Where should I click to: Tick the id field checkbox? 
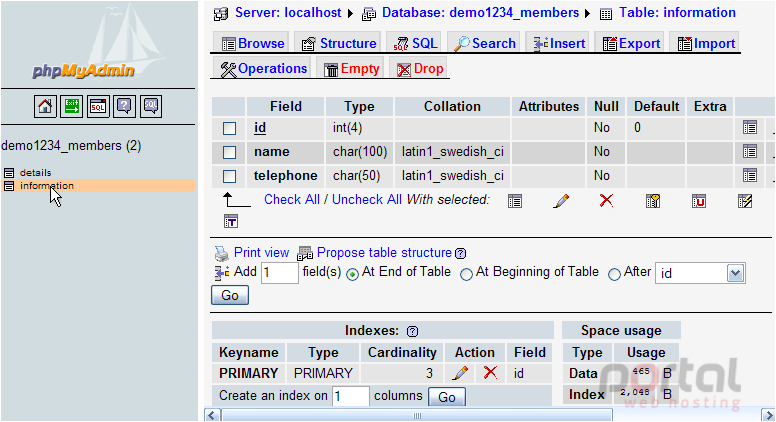point(229,128)
